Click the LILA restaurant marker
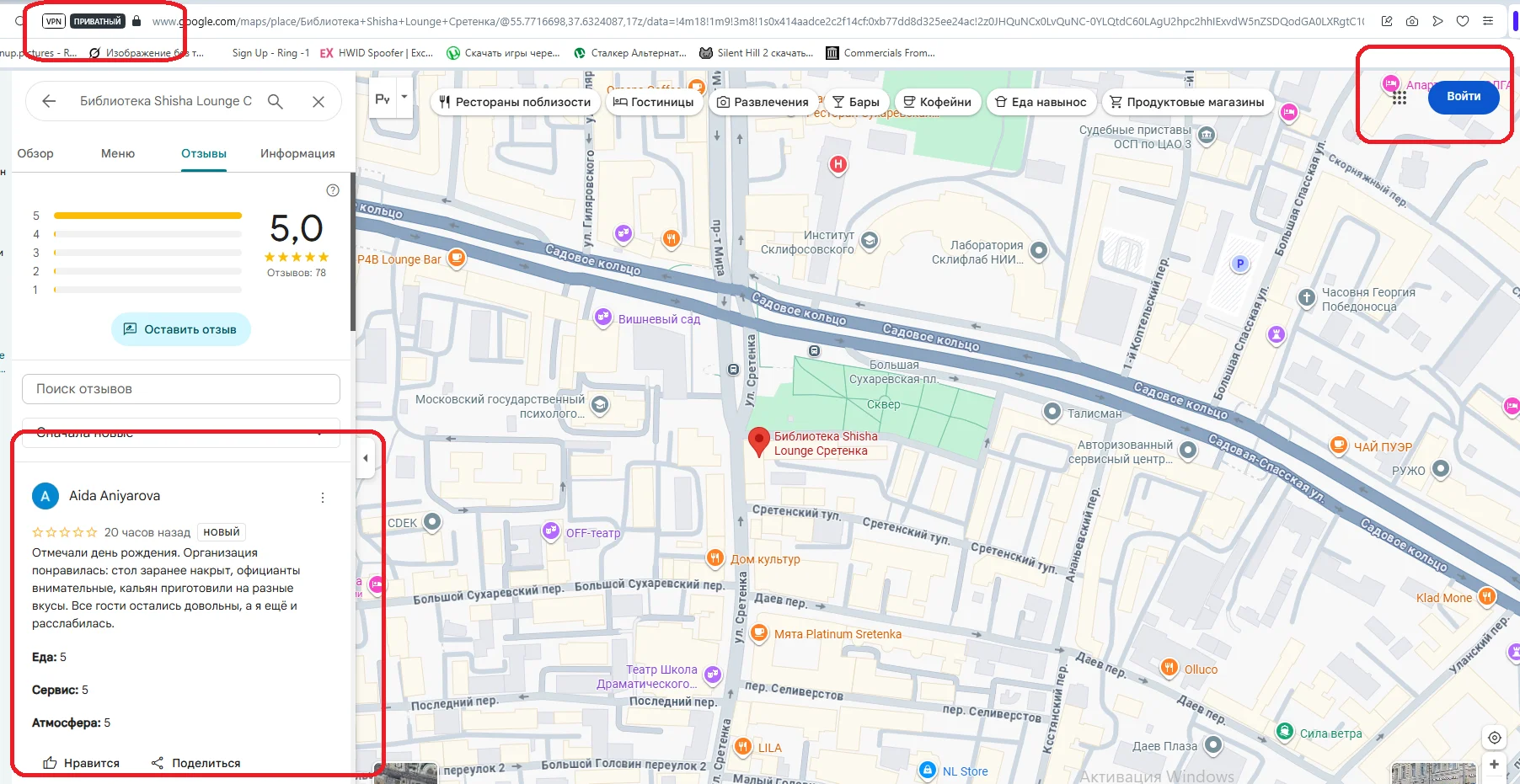 [x=743, y=746]
